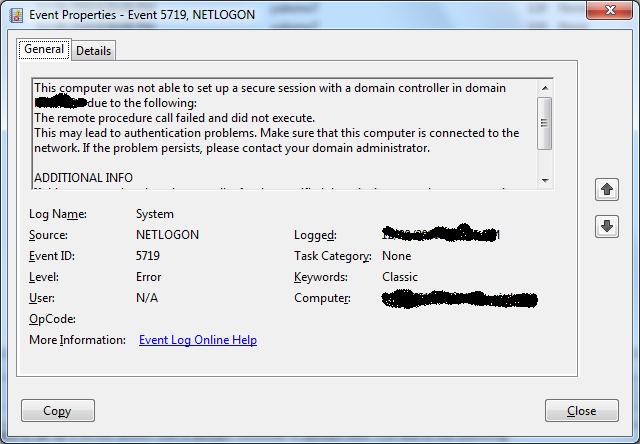This screenshot has width=640, height=444.
Task: Show the next event with down arrow
Action: [x=607, y=226]
